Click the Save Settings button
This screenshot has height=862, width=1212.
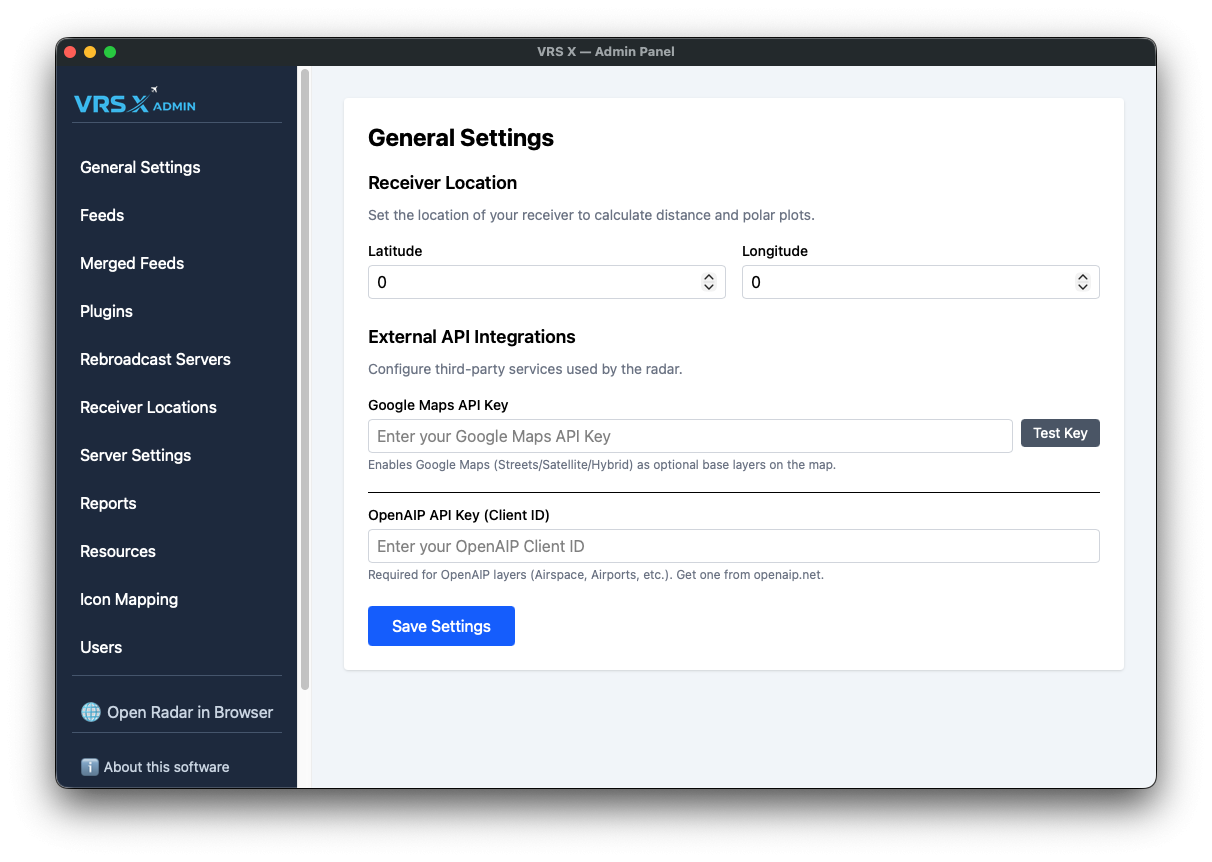tap(441, 626)
